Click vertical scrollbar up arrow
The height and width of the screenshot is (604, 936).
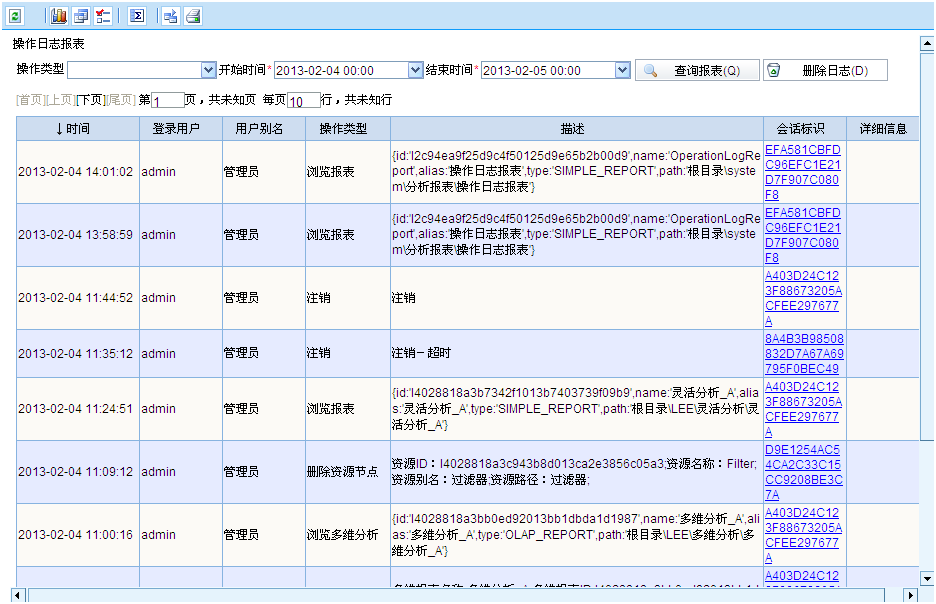tap(927, 44)
